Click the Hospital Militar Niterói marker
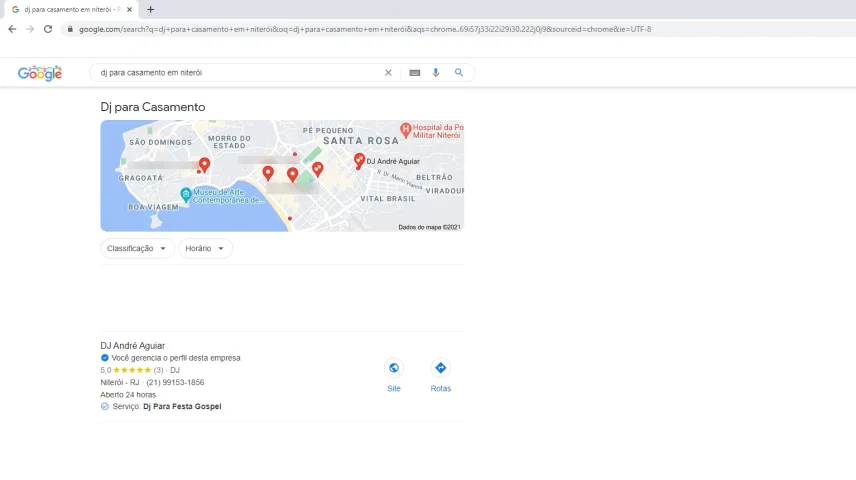856x480 pixels. pyautogui.click(x=406, y=129)
